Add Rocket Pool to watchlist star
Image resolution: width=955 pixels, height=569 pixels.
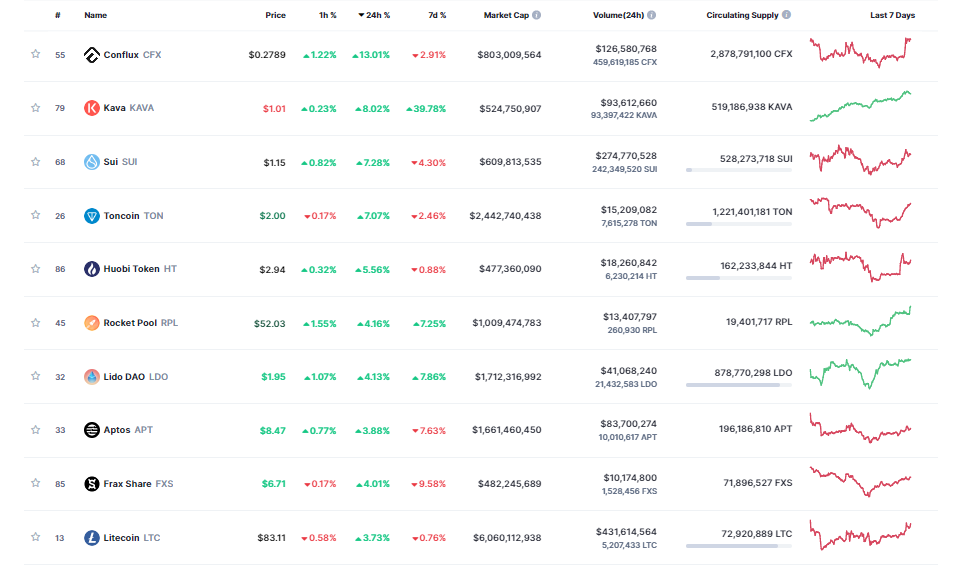(35, 322)
